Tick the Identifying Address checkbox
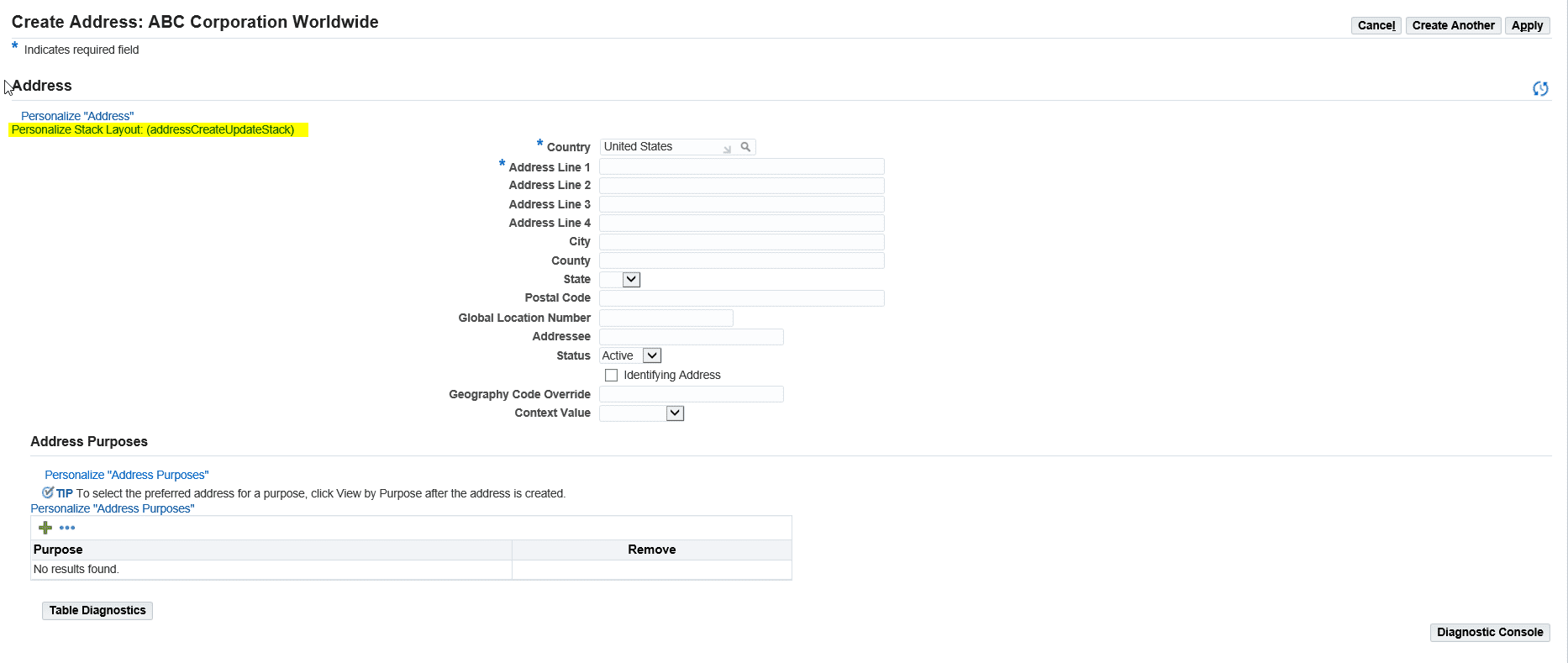 click(611, 375)
